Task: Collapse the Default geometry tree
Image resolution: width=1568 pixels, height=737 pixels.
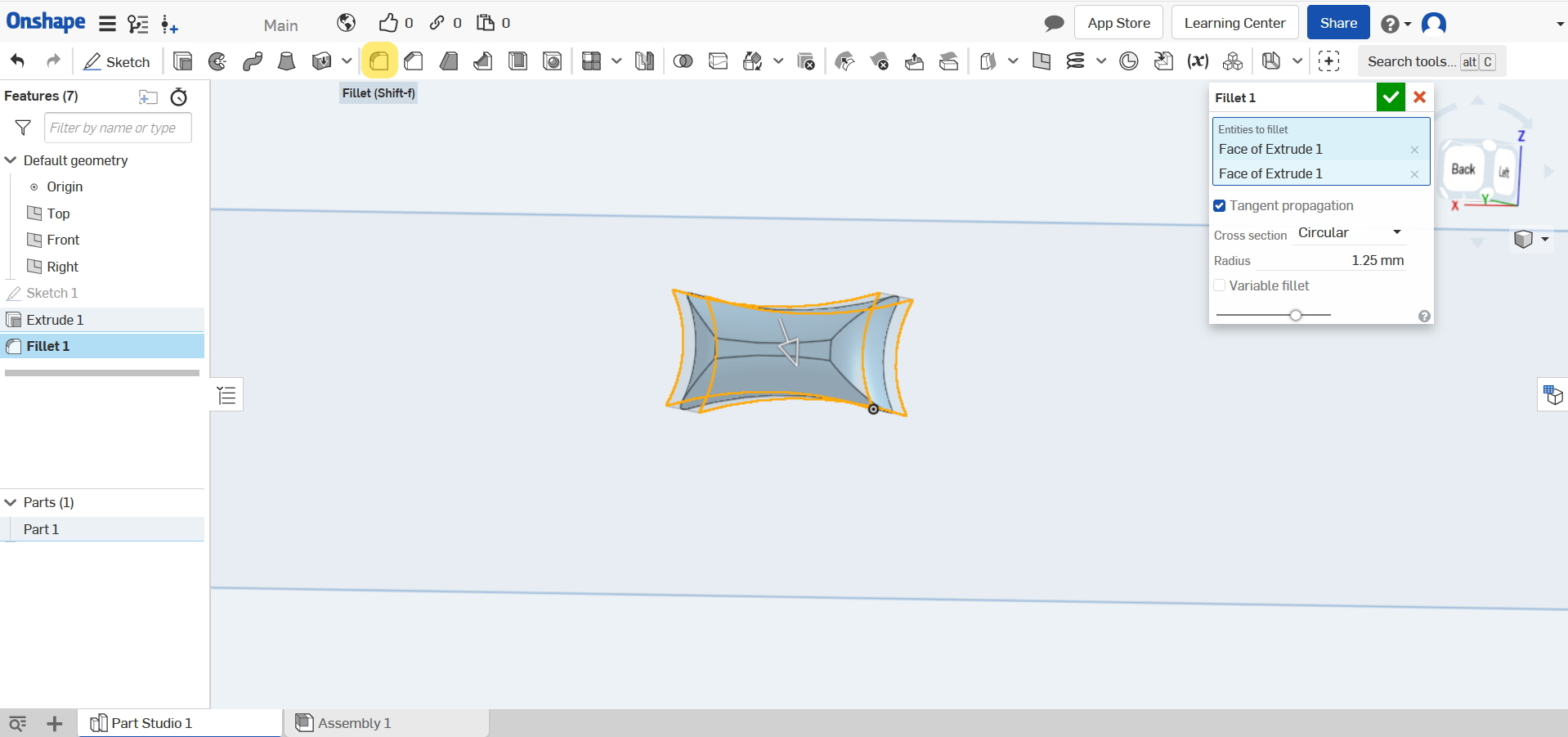Action: [x=11, y=160]
